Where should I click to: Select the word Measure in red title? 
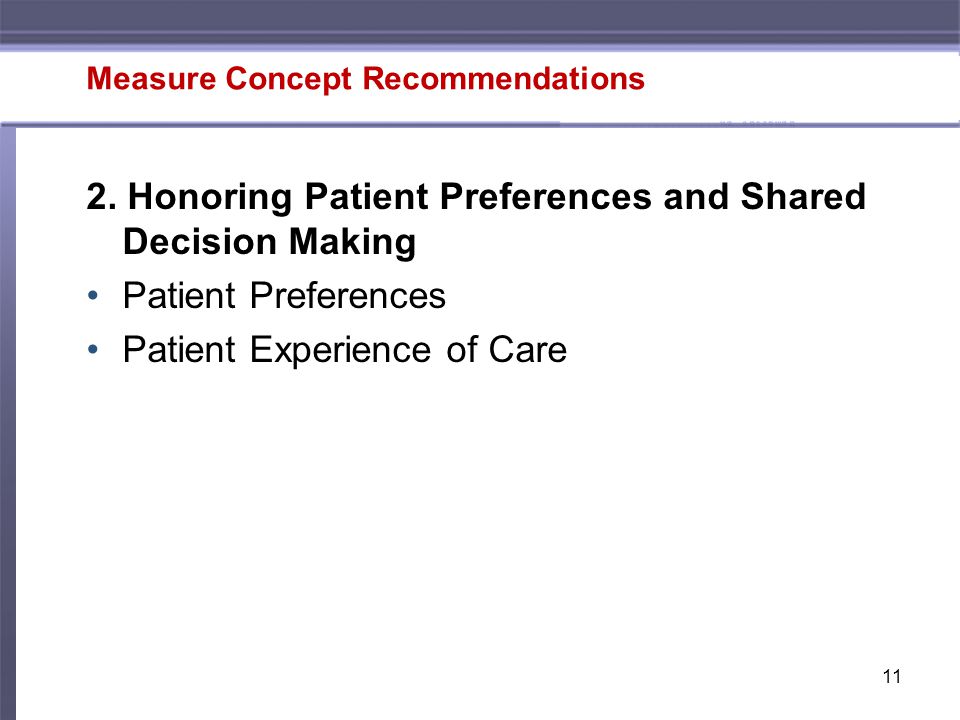151,78
